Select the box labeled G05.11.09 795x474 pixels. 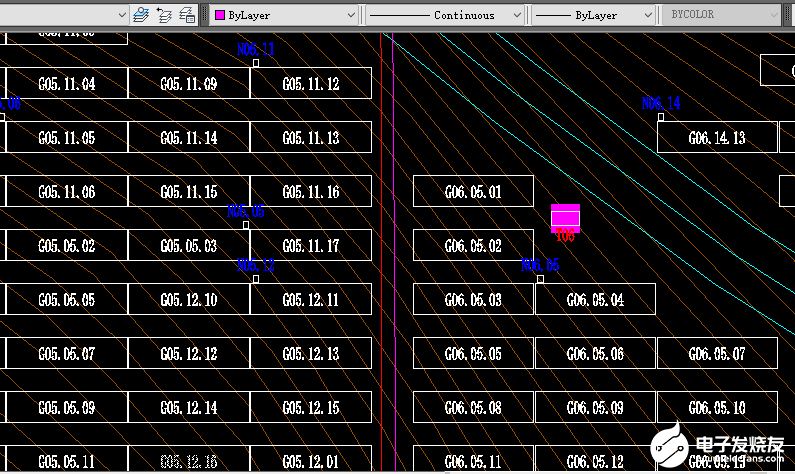[189, 83]
